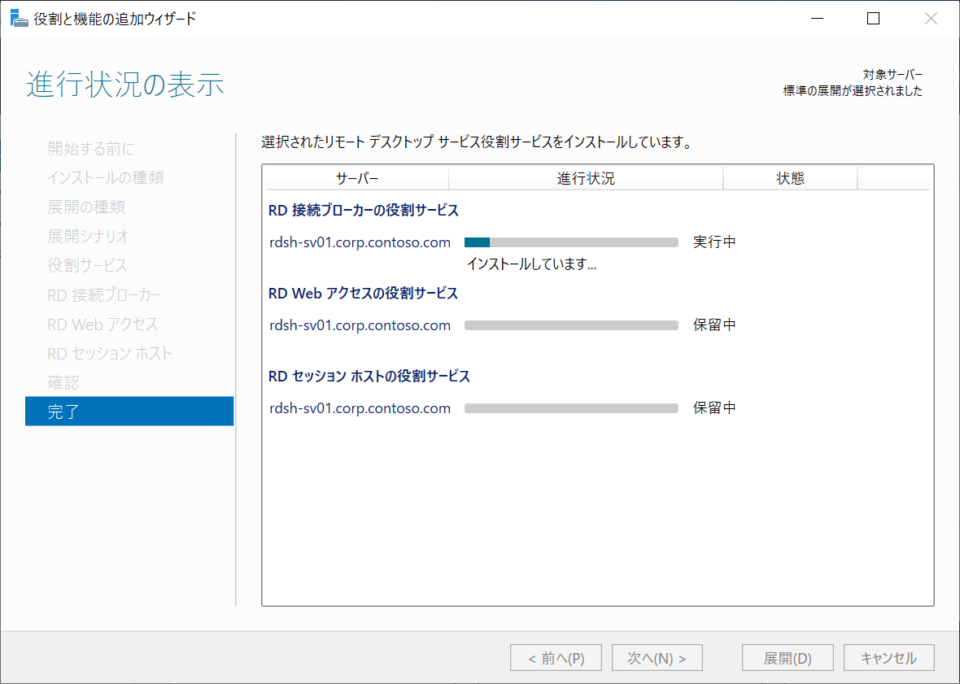960x684 pixels.
Task: Click the 実行中 status text
Action: pyautogui.click(x=714, y=242)
